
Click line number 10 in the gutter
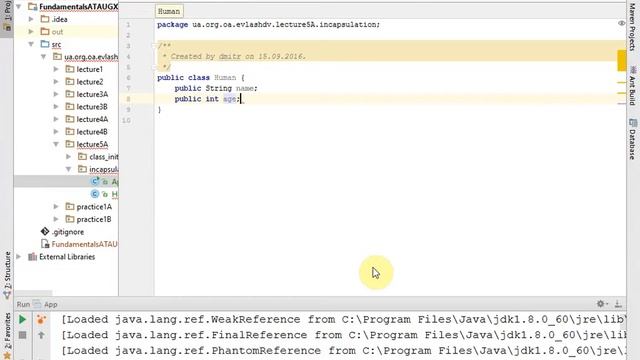[x=127, y=120]
